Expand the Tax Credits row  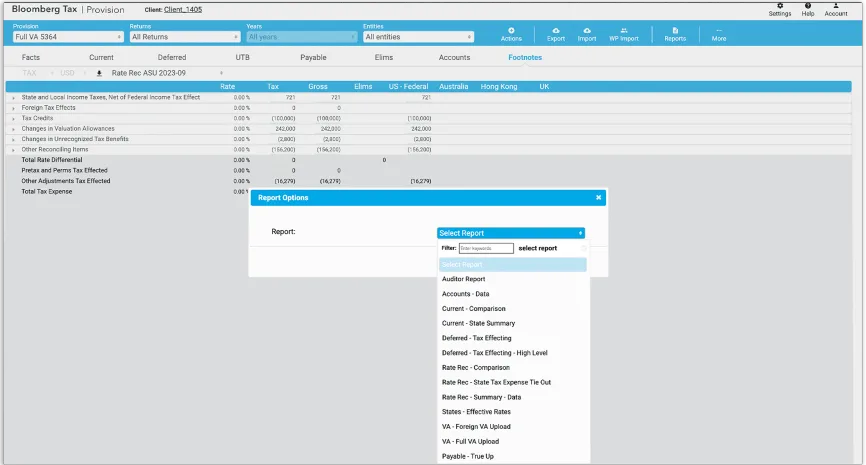click(13, 119)
